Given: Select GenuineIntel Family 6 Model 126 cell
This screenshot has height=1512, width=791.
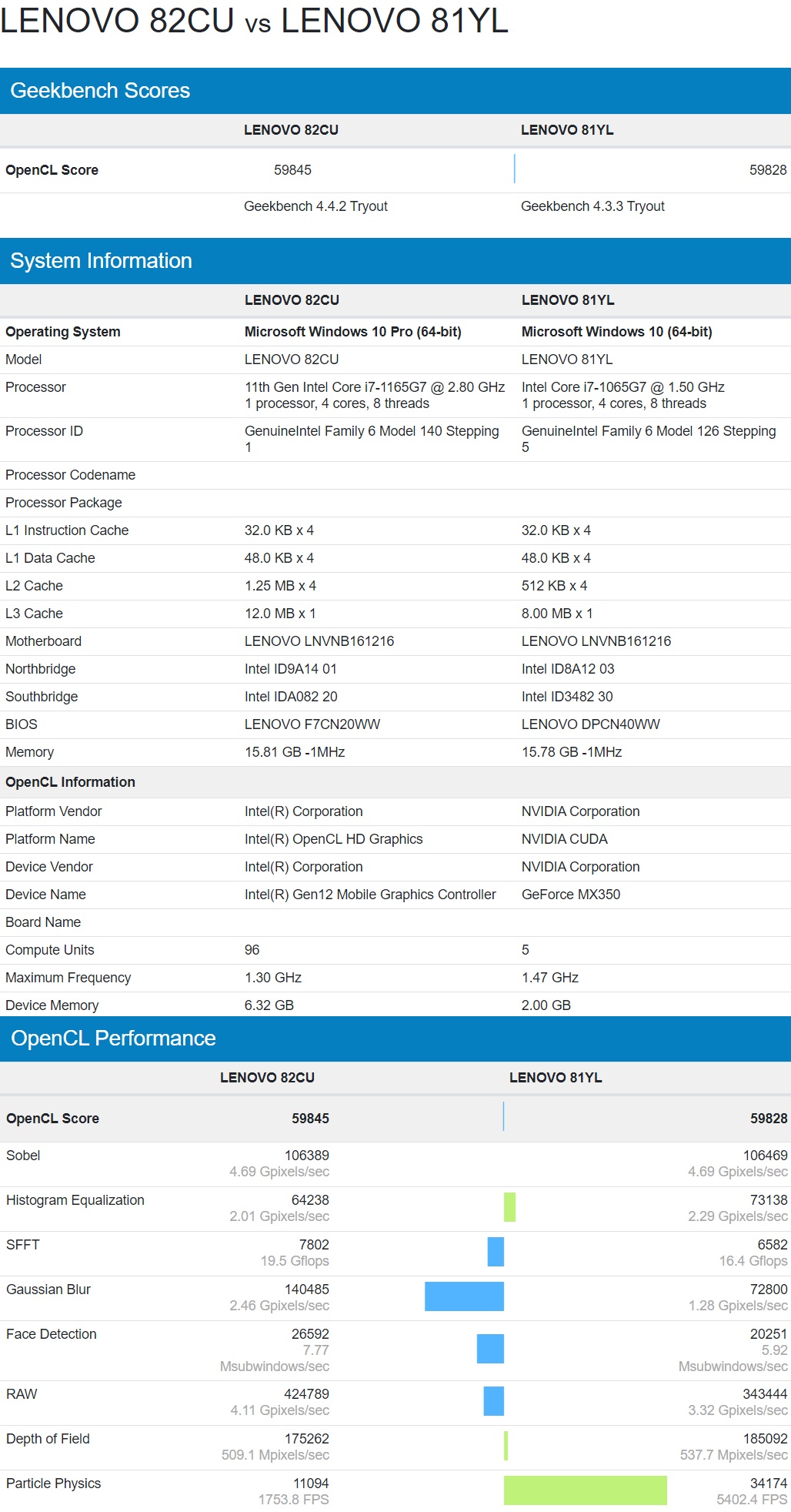Looking at the screenshot, I should tap(649, 439).
